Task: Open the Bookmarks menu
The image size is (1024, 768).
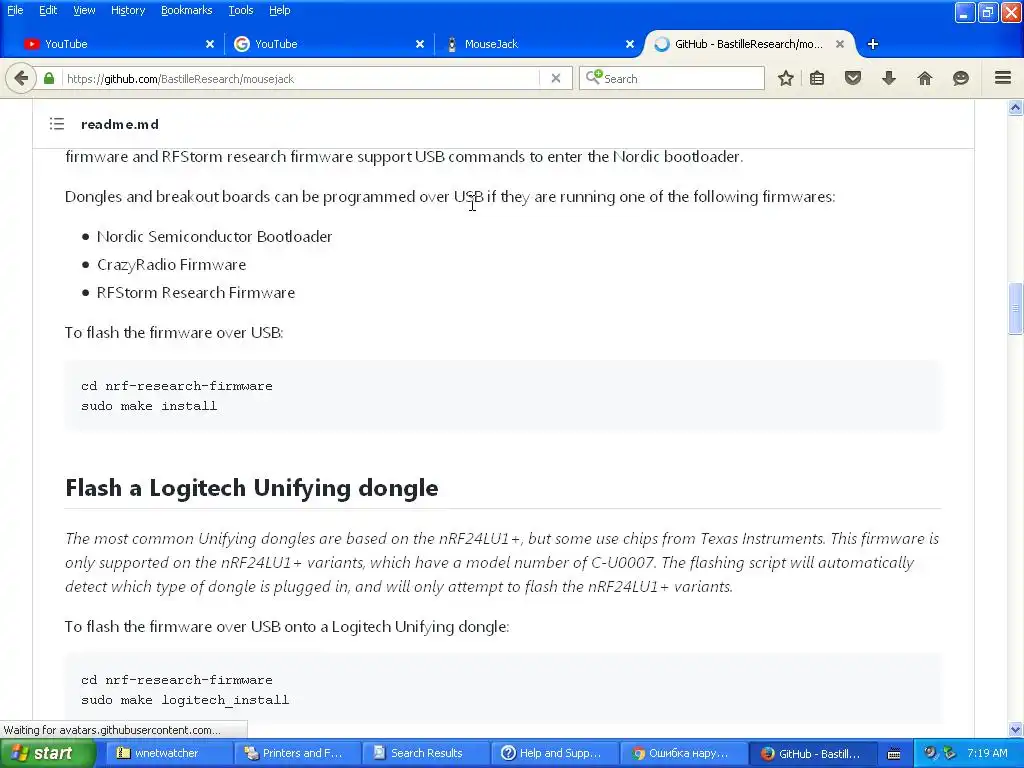Action: [186, 10]
